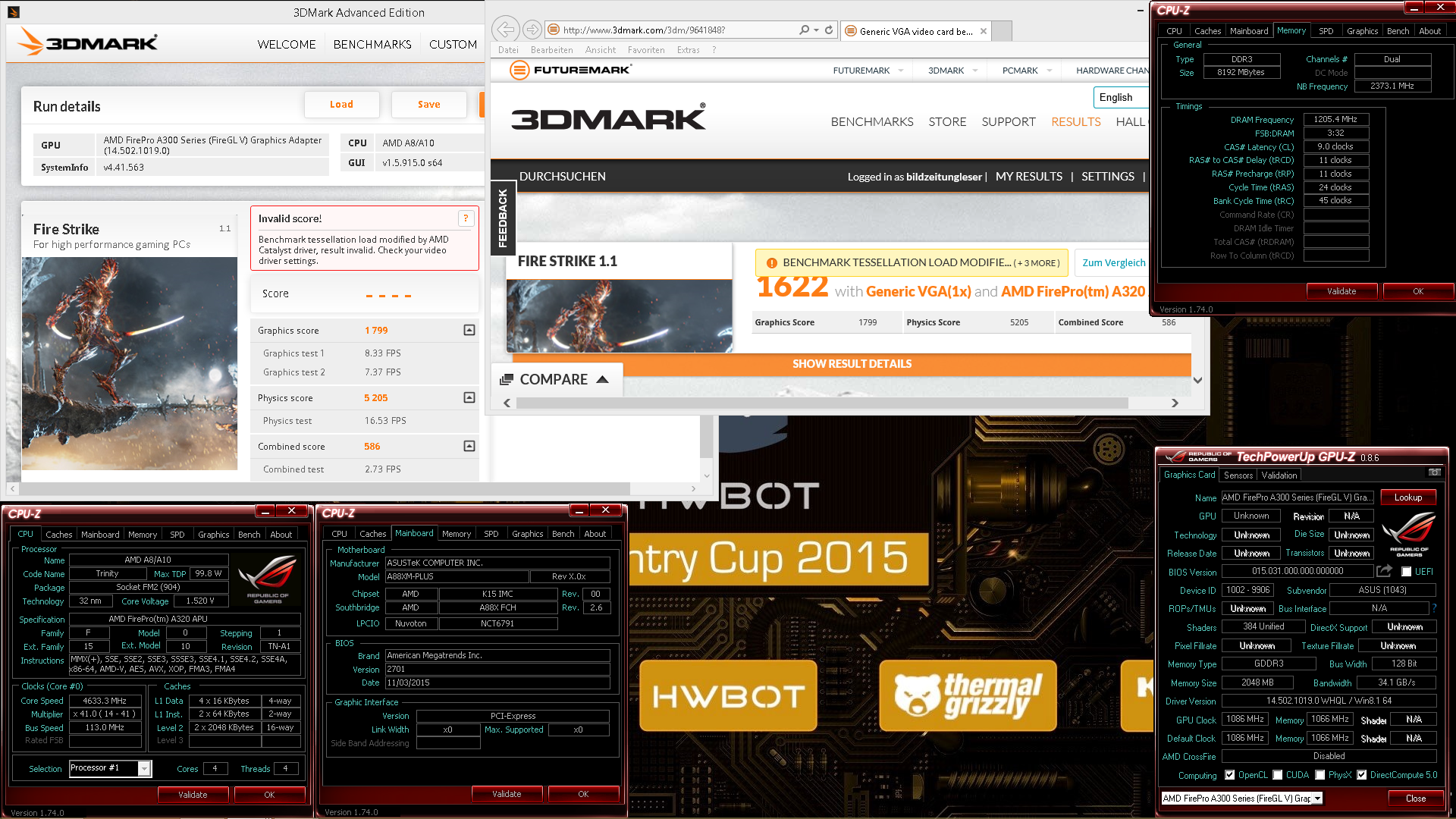
Task: Go forward using the browser forward arrow
Action: tap(532, 30)
